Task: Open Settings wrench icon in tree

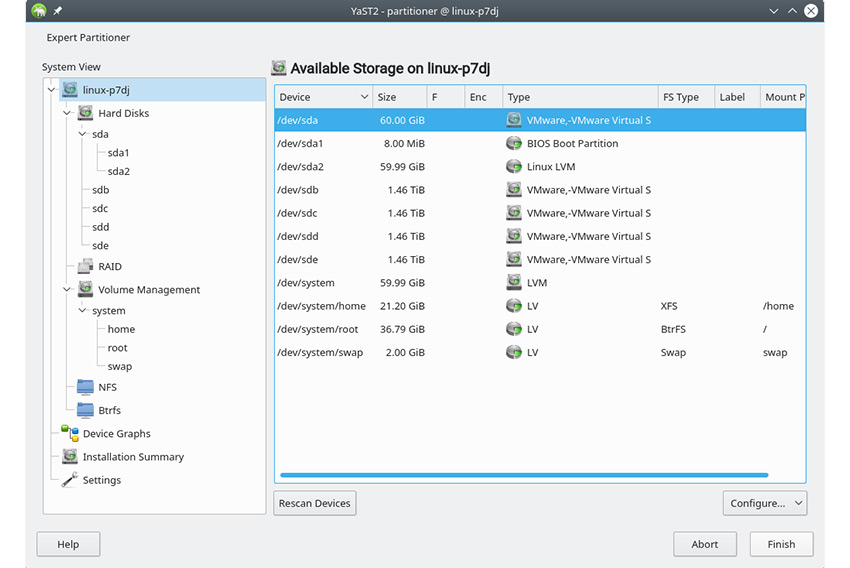Action: pyautogui.click(x=69, y=480)
